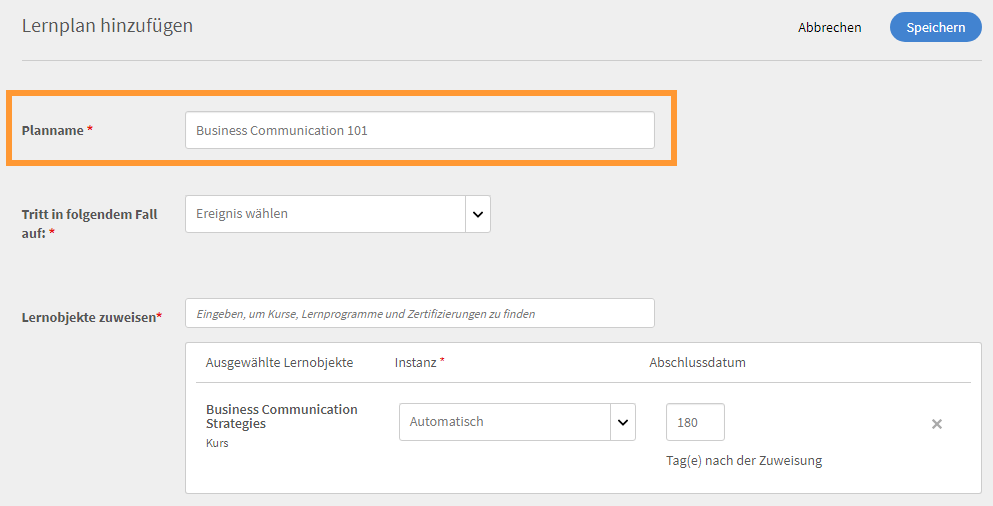Screen dimensions: 993x506
Task: Focus the Planname text field
Action: click(419, 130)
